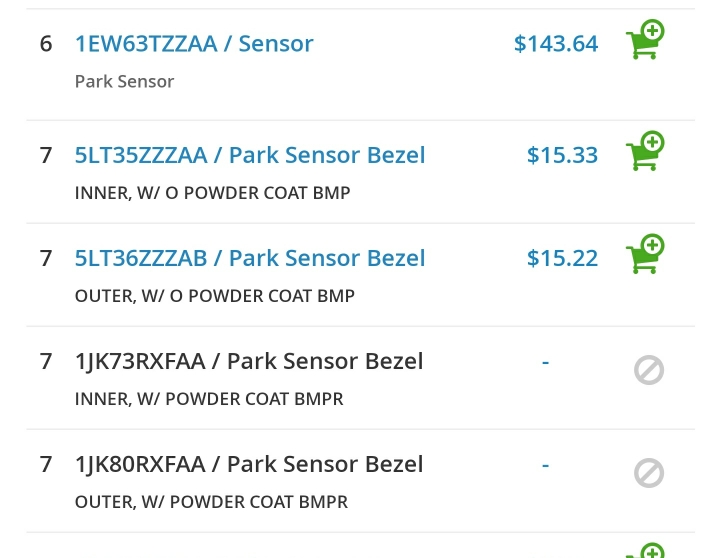This screenshot has width=720, height=558.
Task: Select the 1JK73RXFAA / Park Sensor Bezel title
Action: (249, 361)
